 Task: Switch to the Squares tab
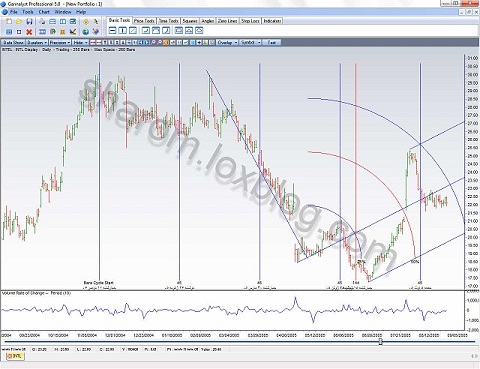click(x=190, y=21)
